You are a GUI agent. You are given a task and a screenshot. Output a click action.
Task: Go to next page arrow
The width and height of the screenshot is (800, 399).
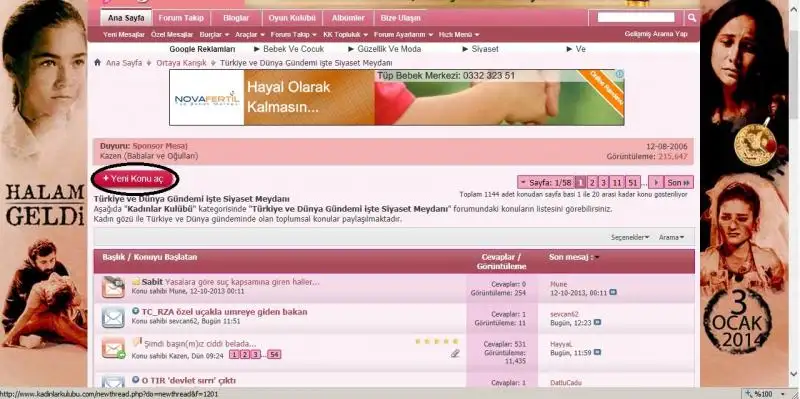coord(657,182)
